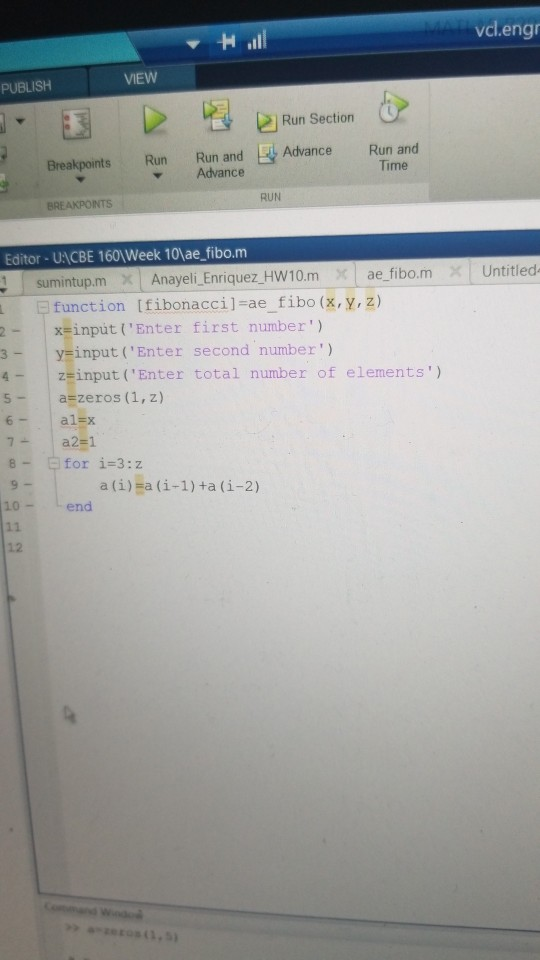540x960 pixels.
Task: Click line number 12 in the gutter
Action: (15, 547)
